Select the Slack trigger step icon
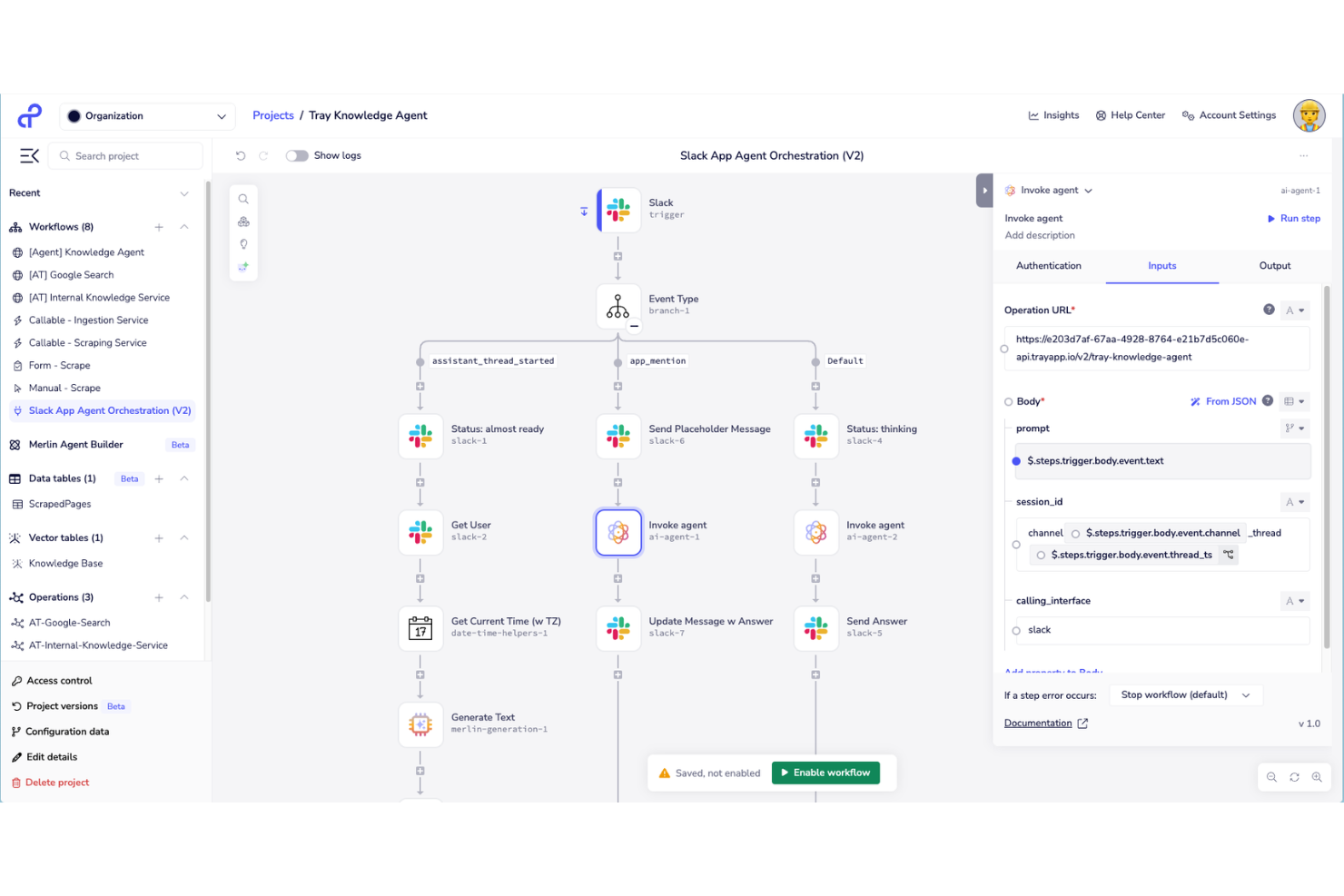The height and width of the screenshot is (896, 1344). point(618,210)
